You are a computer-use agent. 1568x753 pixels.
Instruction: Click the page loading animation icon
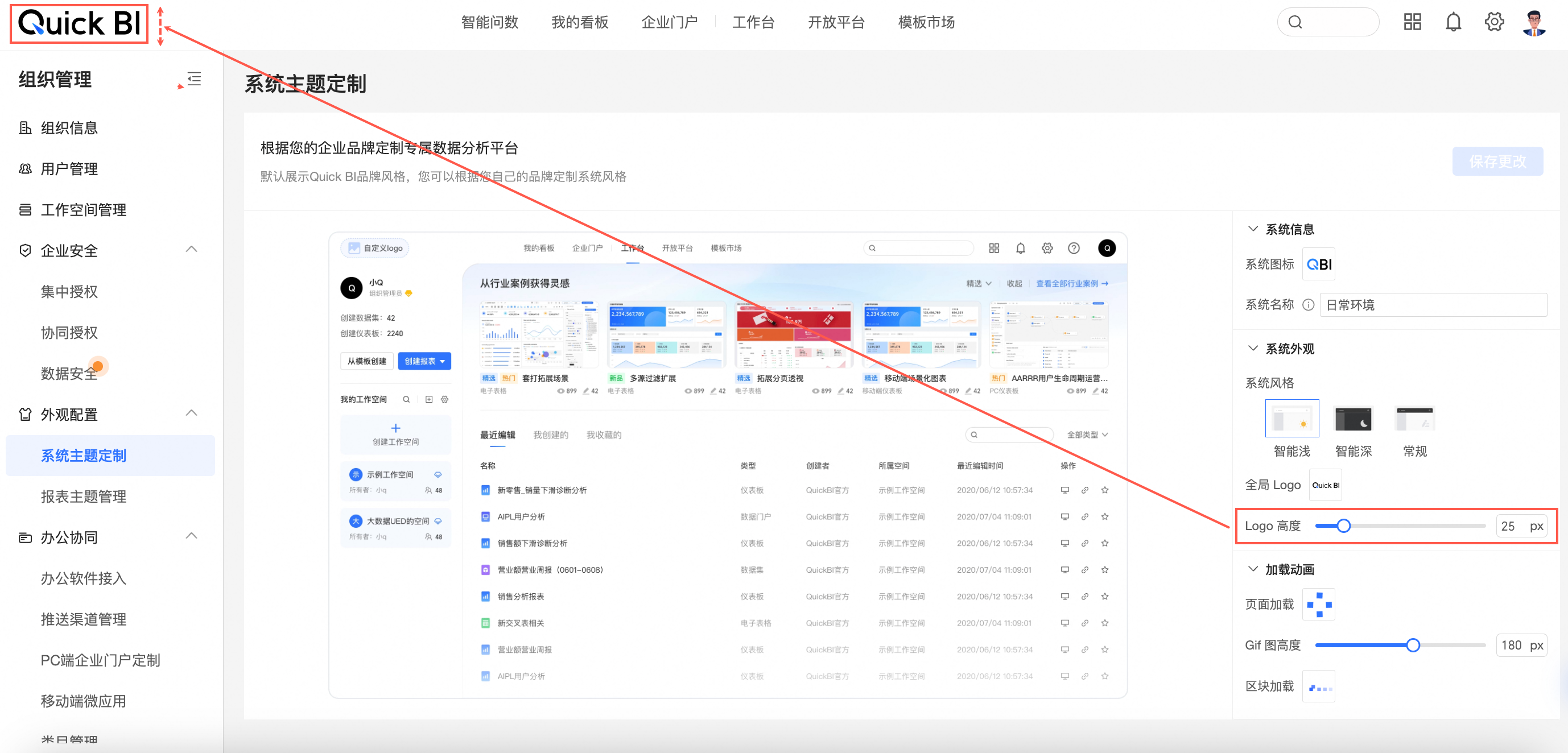[x=1318, y=604]
